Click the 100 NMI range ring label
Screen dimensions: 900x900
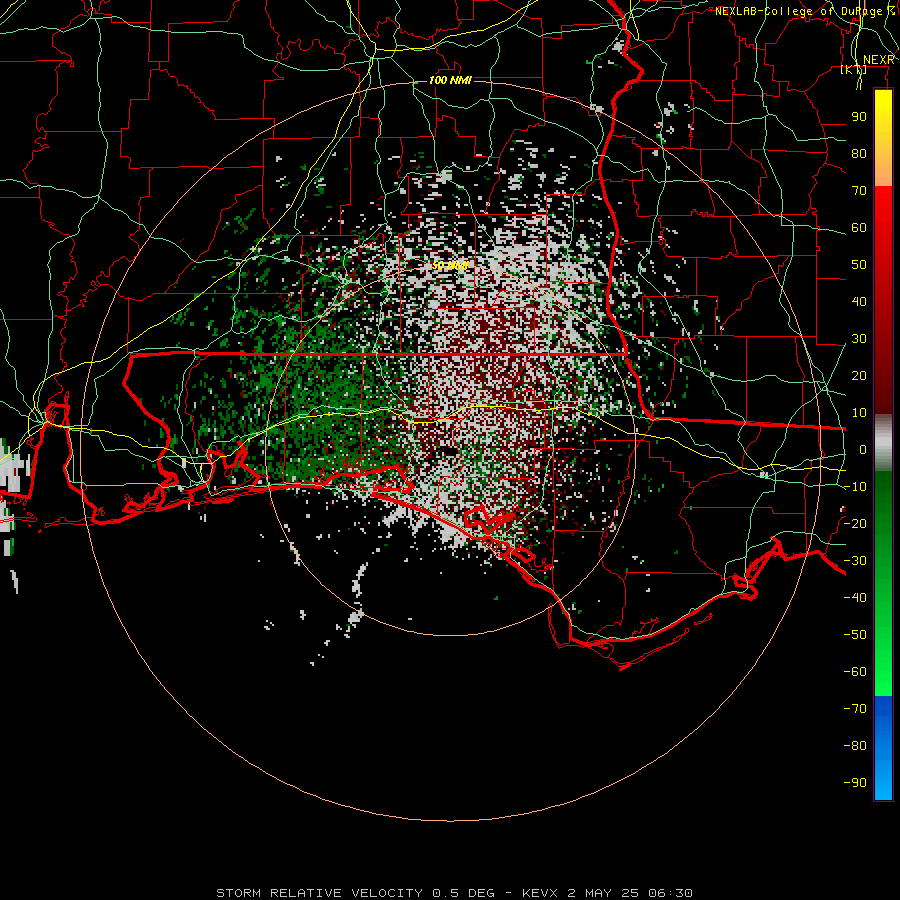pos(450,80)
